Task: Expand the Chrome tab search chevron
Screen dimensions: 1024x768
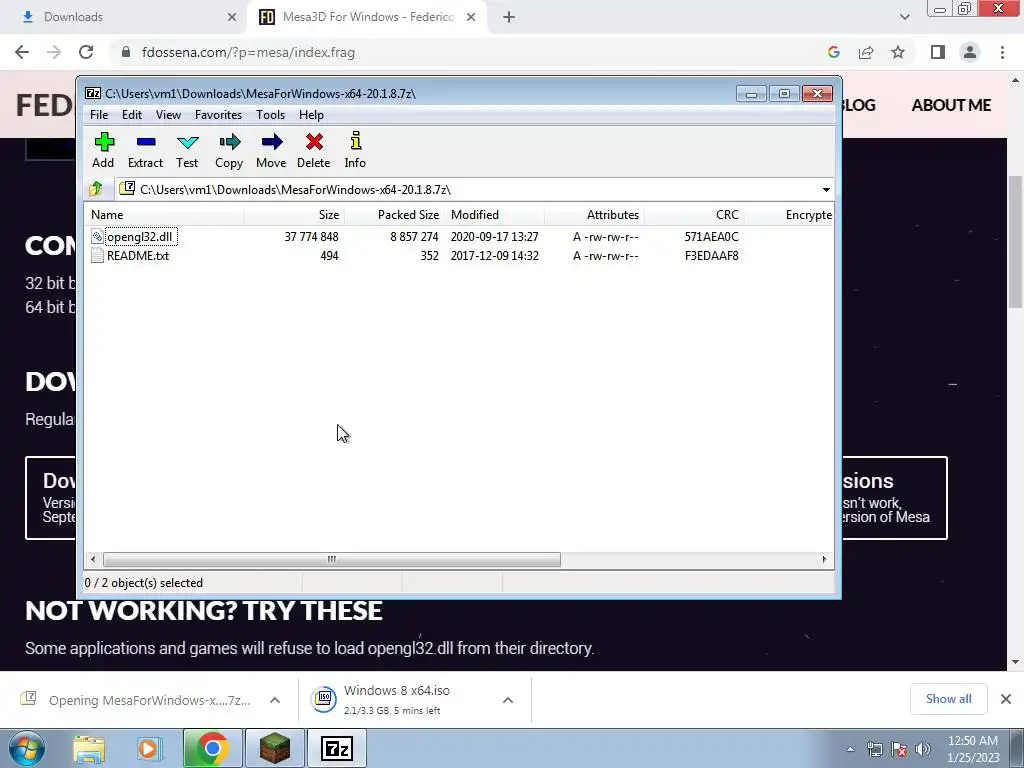Action: click(904, 17)
